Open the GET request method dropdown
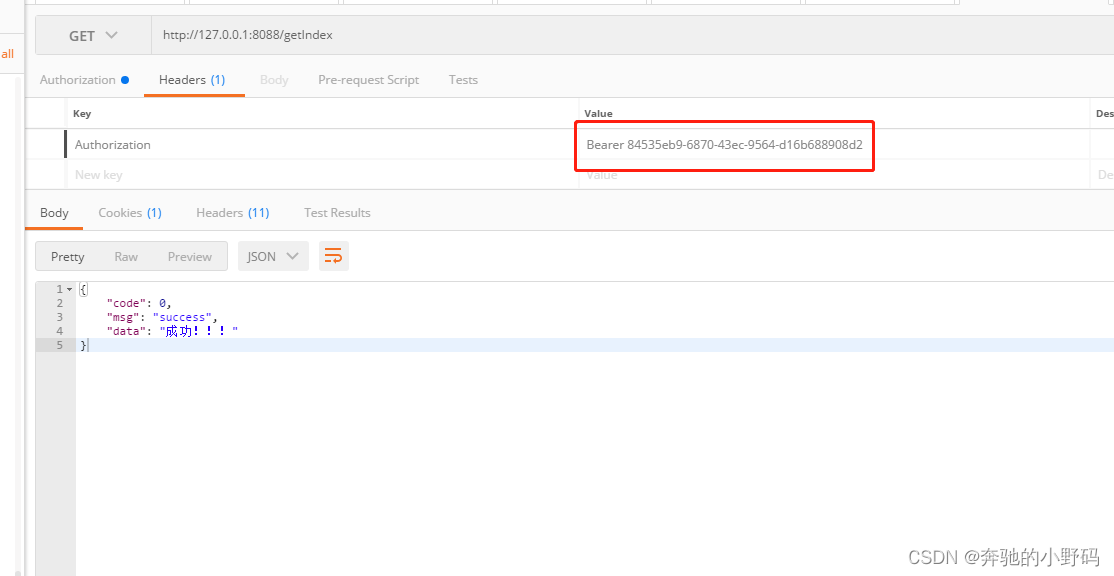Screen dimensions: 1114x576 point(92,34)
